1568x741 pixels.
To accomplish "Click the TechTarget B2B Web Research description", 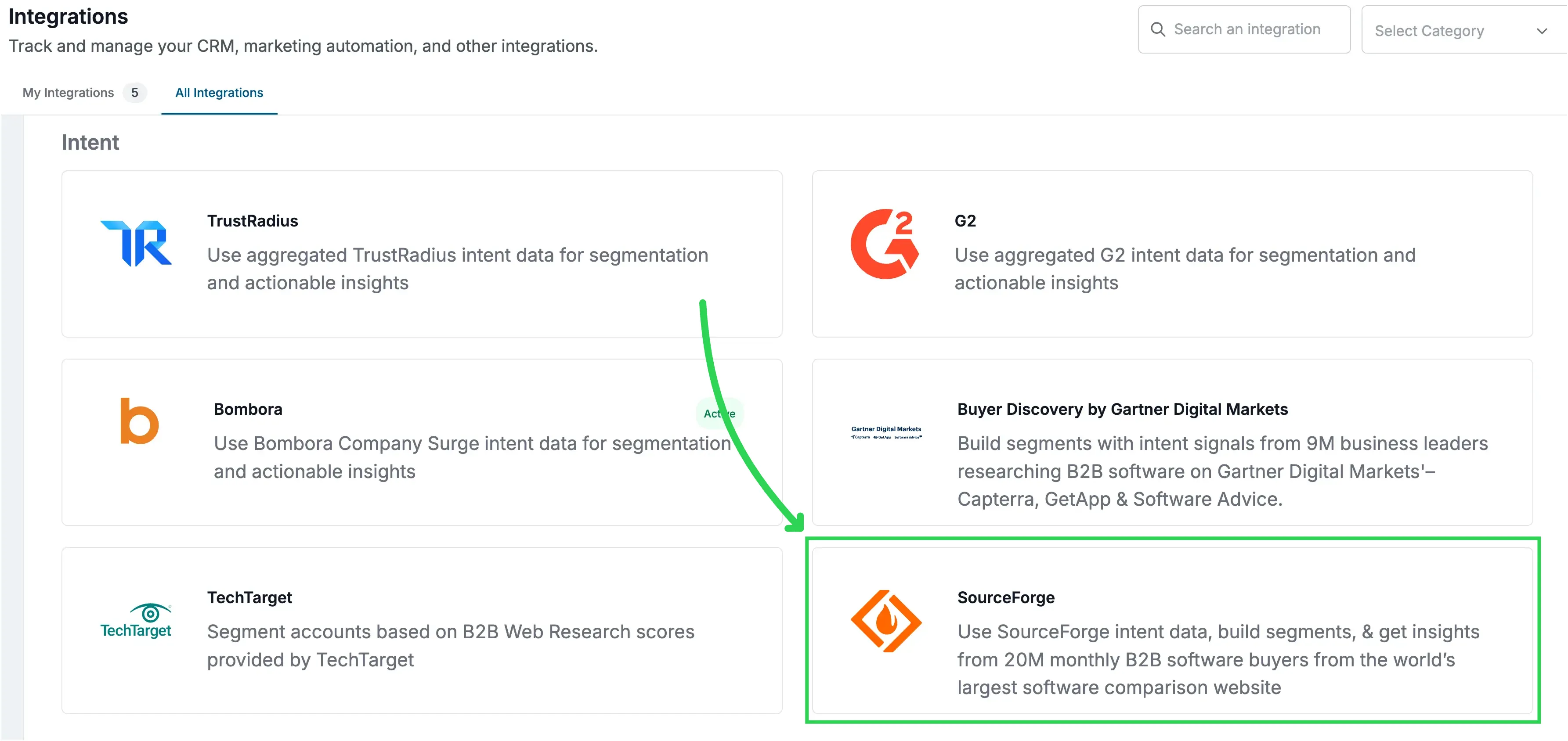I will click(451, 645).
